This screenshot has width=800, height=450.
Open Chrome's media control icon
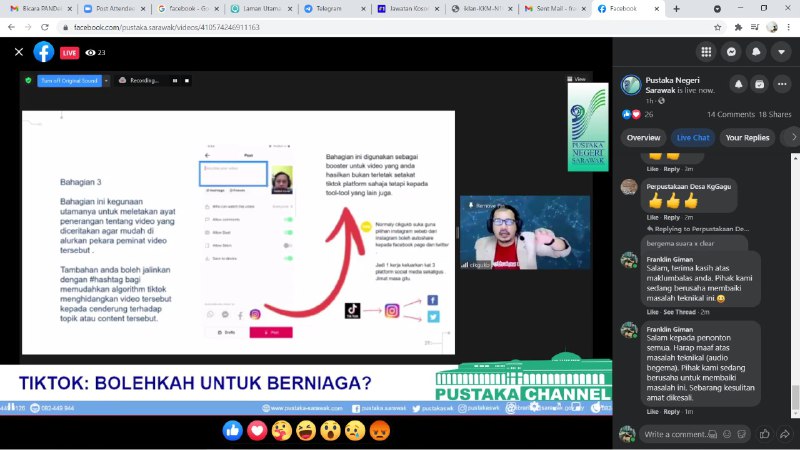755,27
